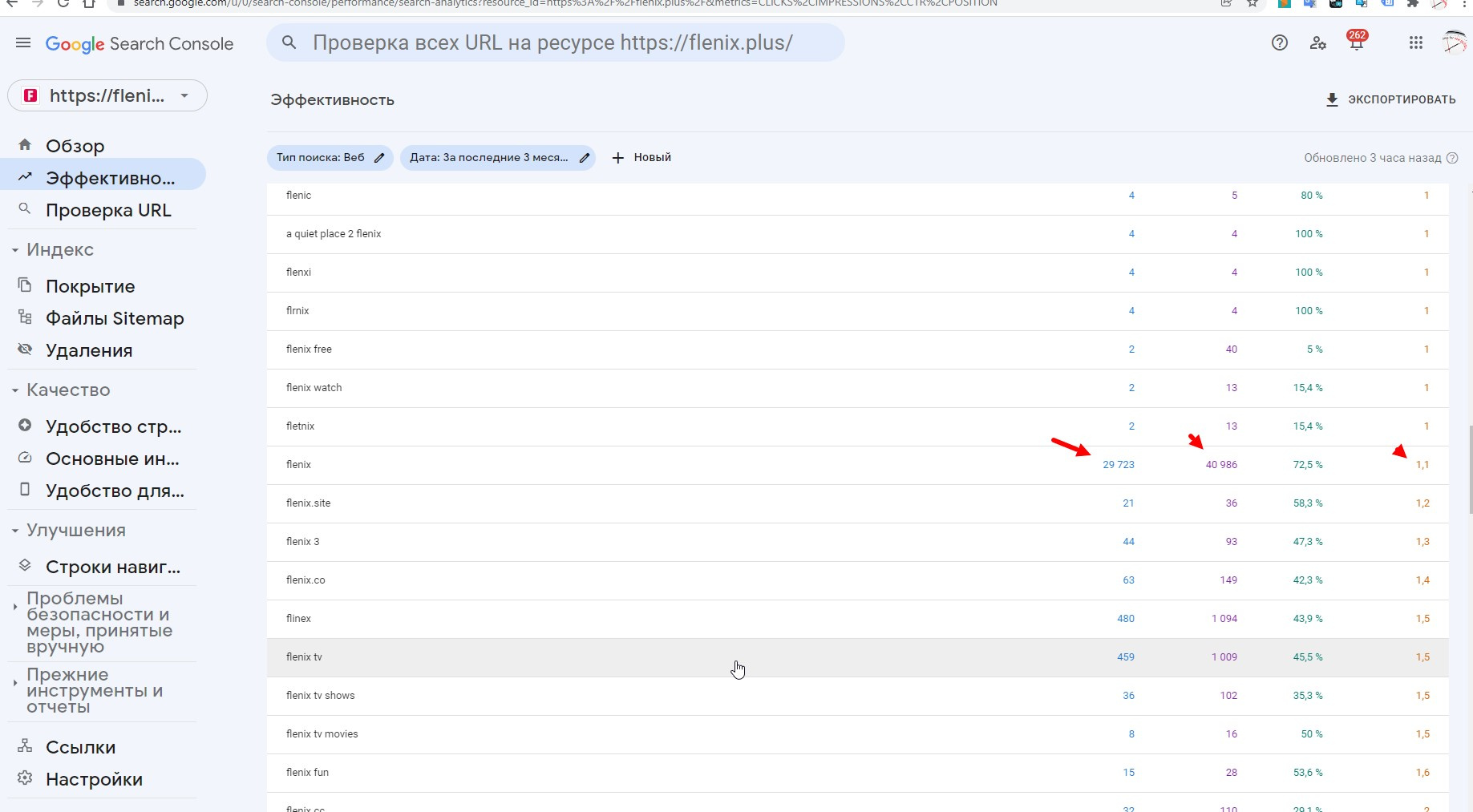Open the hamburger main menu
The image size is (1473, 812).
coord(23,43)
